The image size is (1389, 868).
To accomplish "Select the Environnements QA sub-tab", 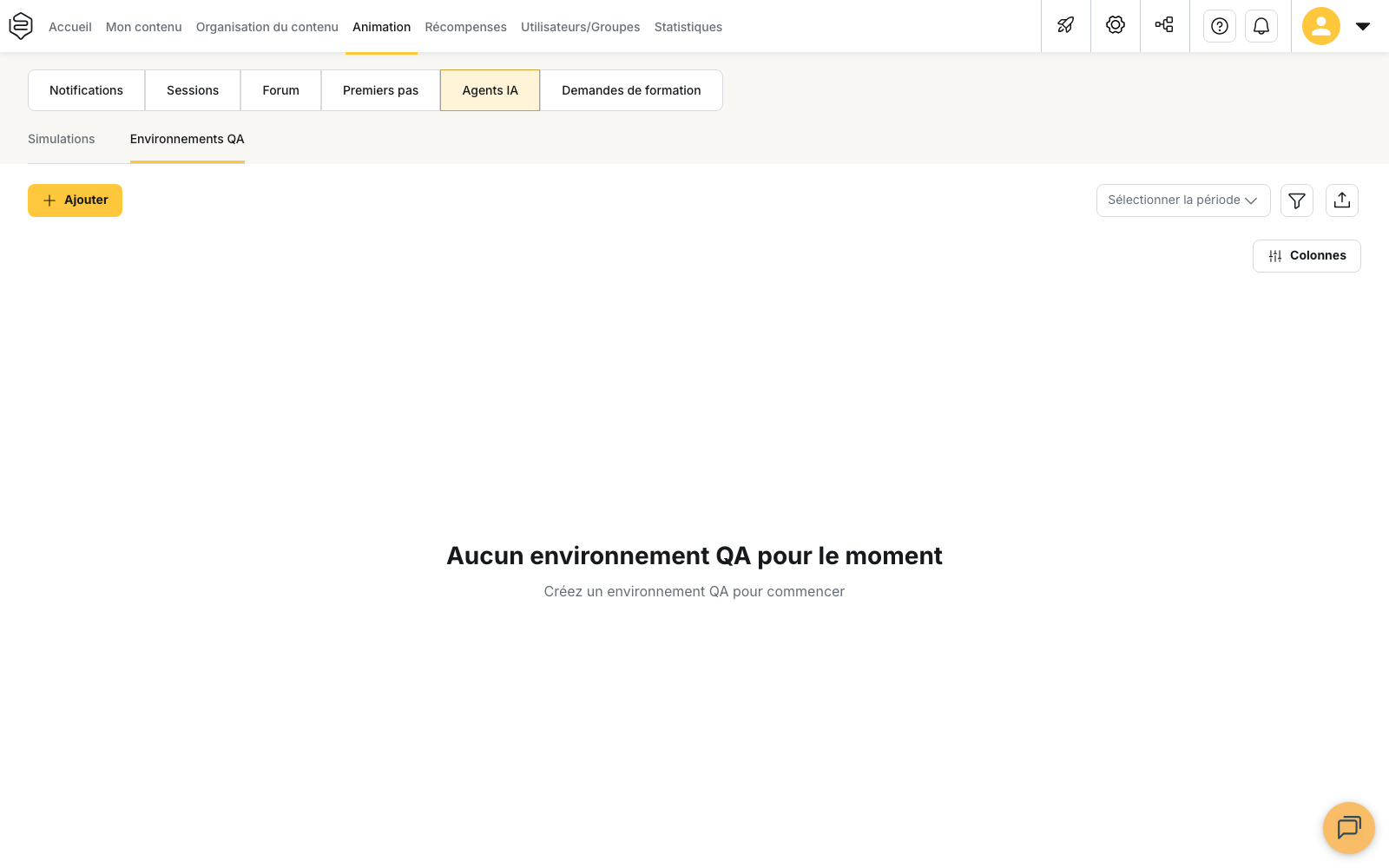I will tap(188, 139).
